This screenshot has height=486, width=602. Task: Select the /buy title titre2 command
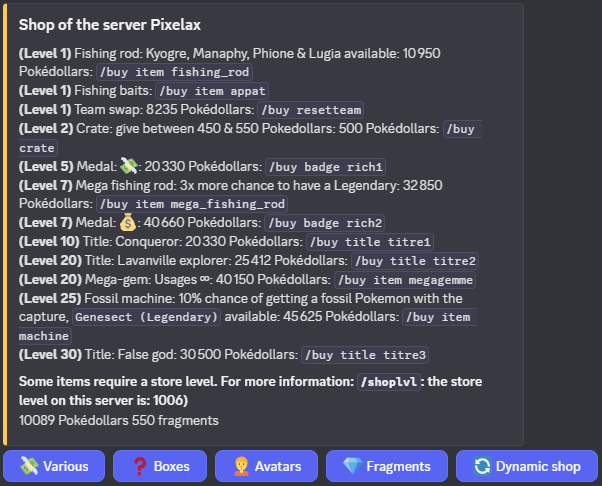click(415, 261)
